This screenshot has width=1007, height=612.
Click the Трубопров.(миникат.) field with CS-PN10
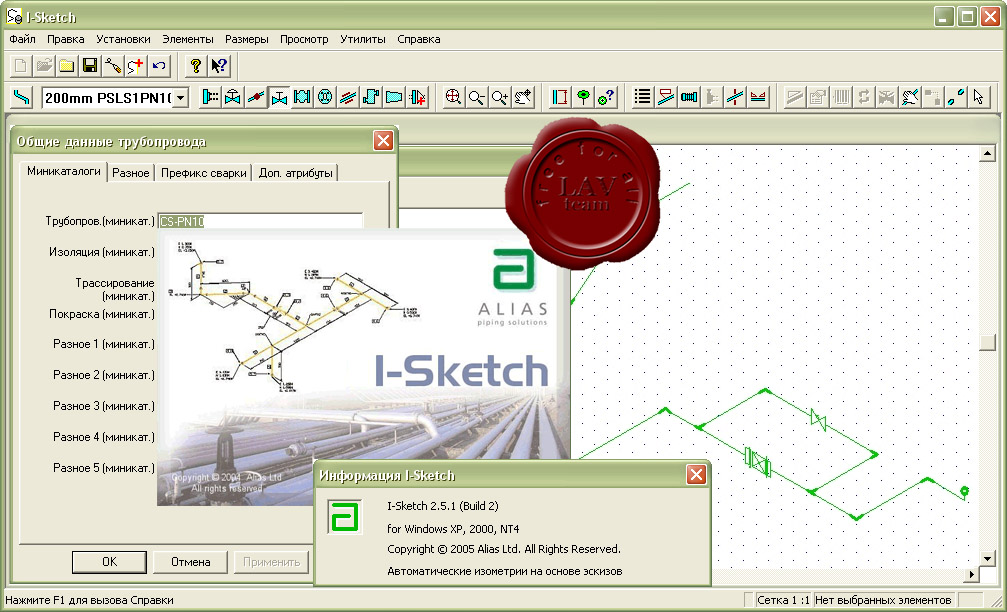(260, 221)
